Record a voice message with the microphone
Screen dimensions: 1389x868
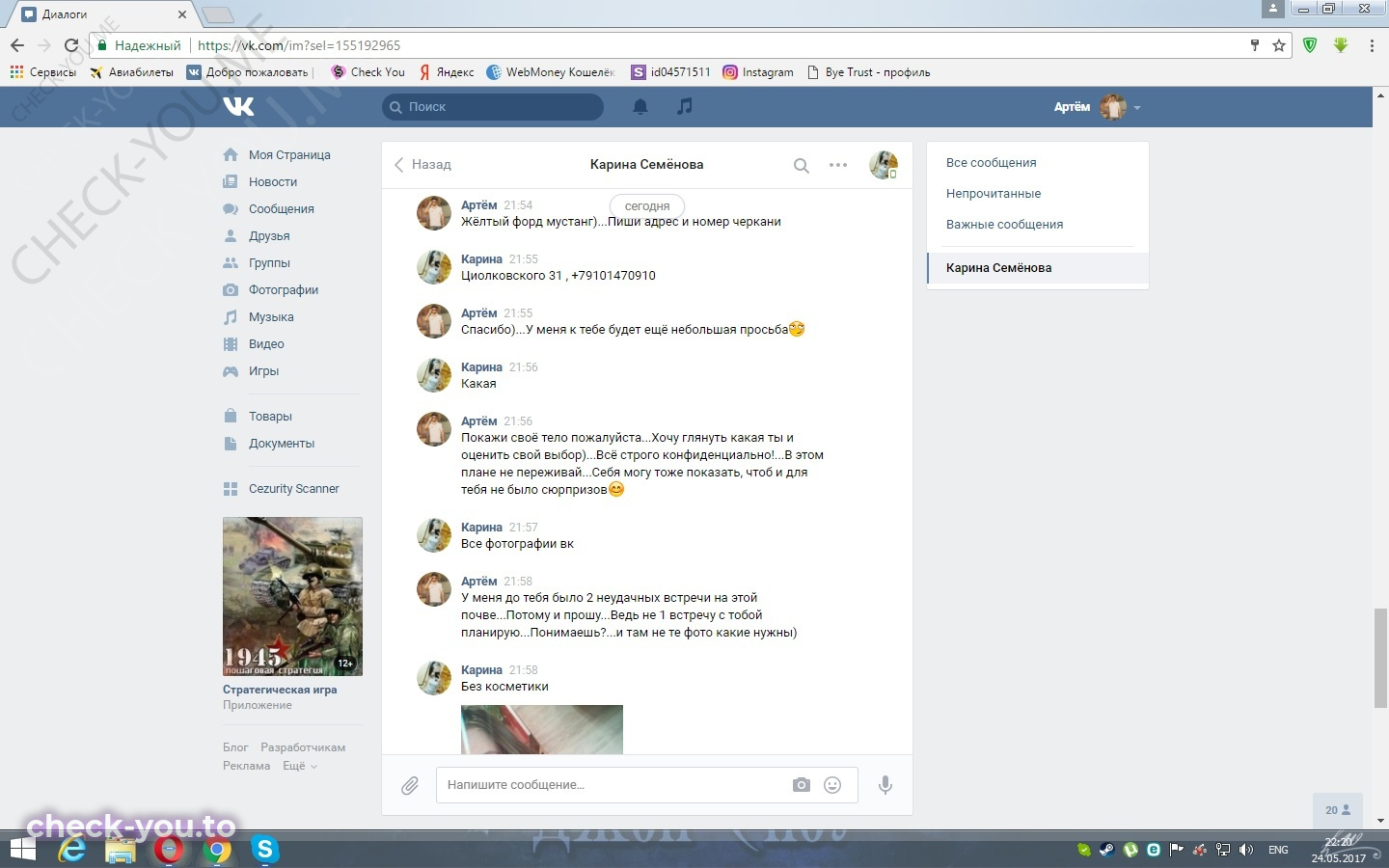coord(885,785)
